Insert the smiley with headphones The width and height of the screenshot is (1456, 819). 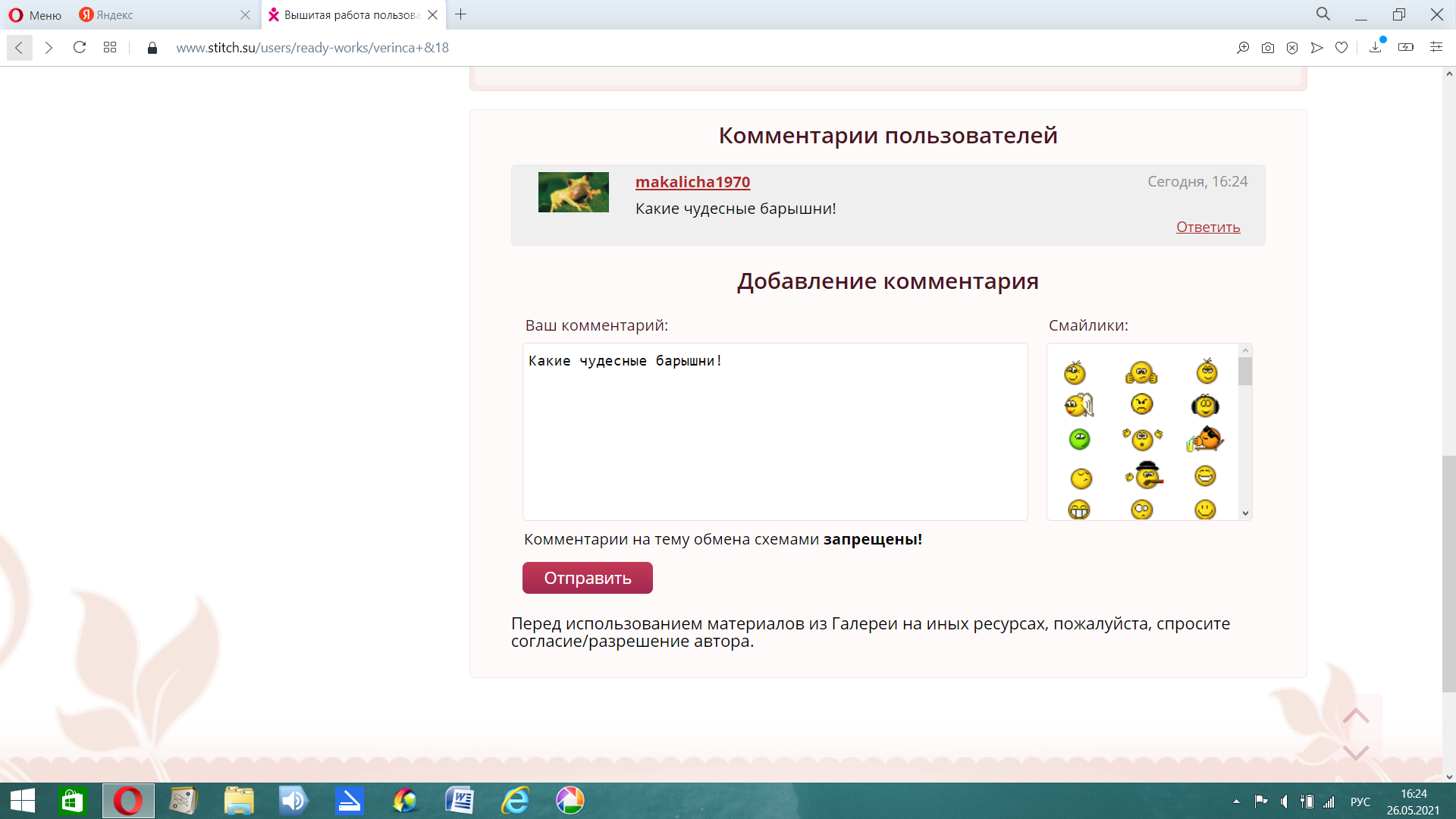coord(1205,406)
